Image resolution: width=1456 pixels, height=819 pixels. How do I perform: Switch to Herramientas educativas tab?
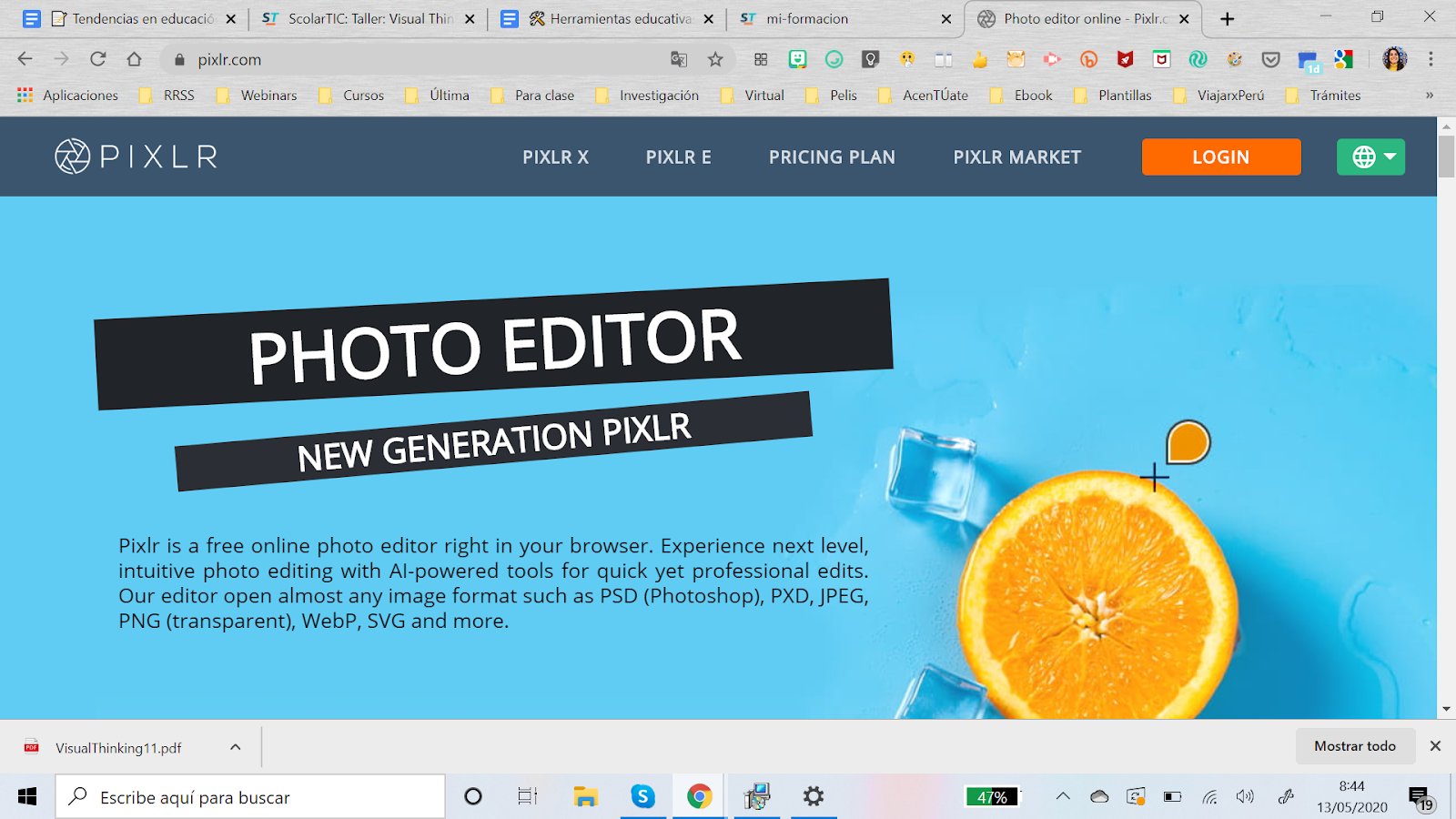coord(608,18)
